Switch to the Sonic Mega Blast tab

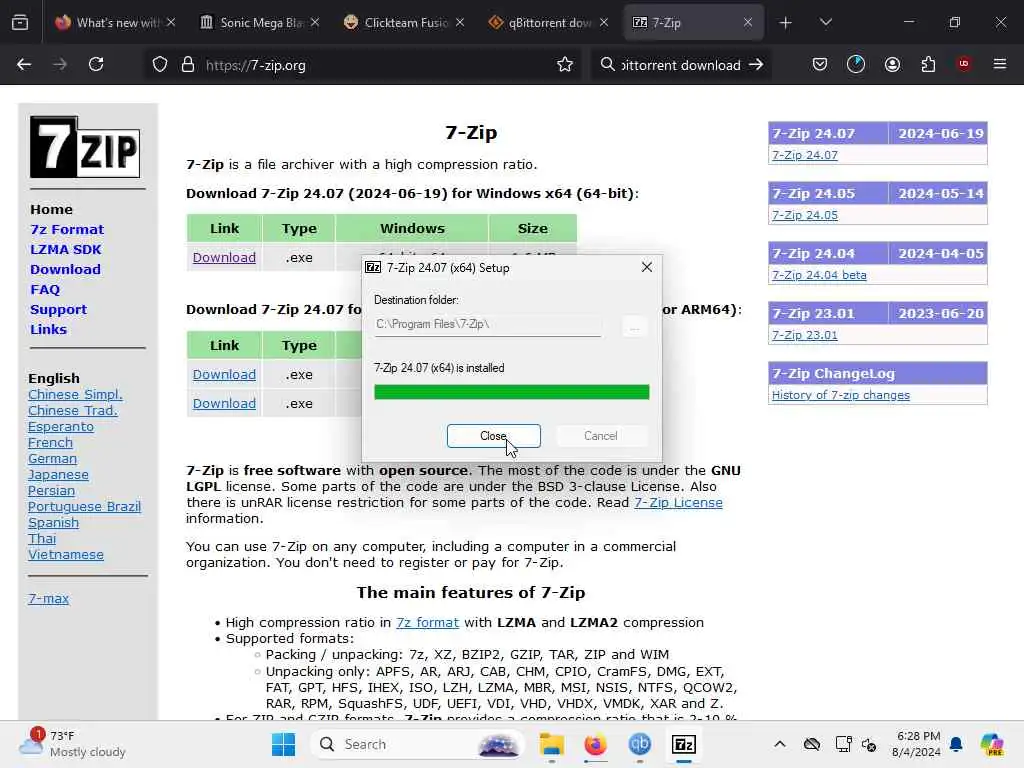click(x=259, y=23)
